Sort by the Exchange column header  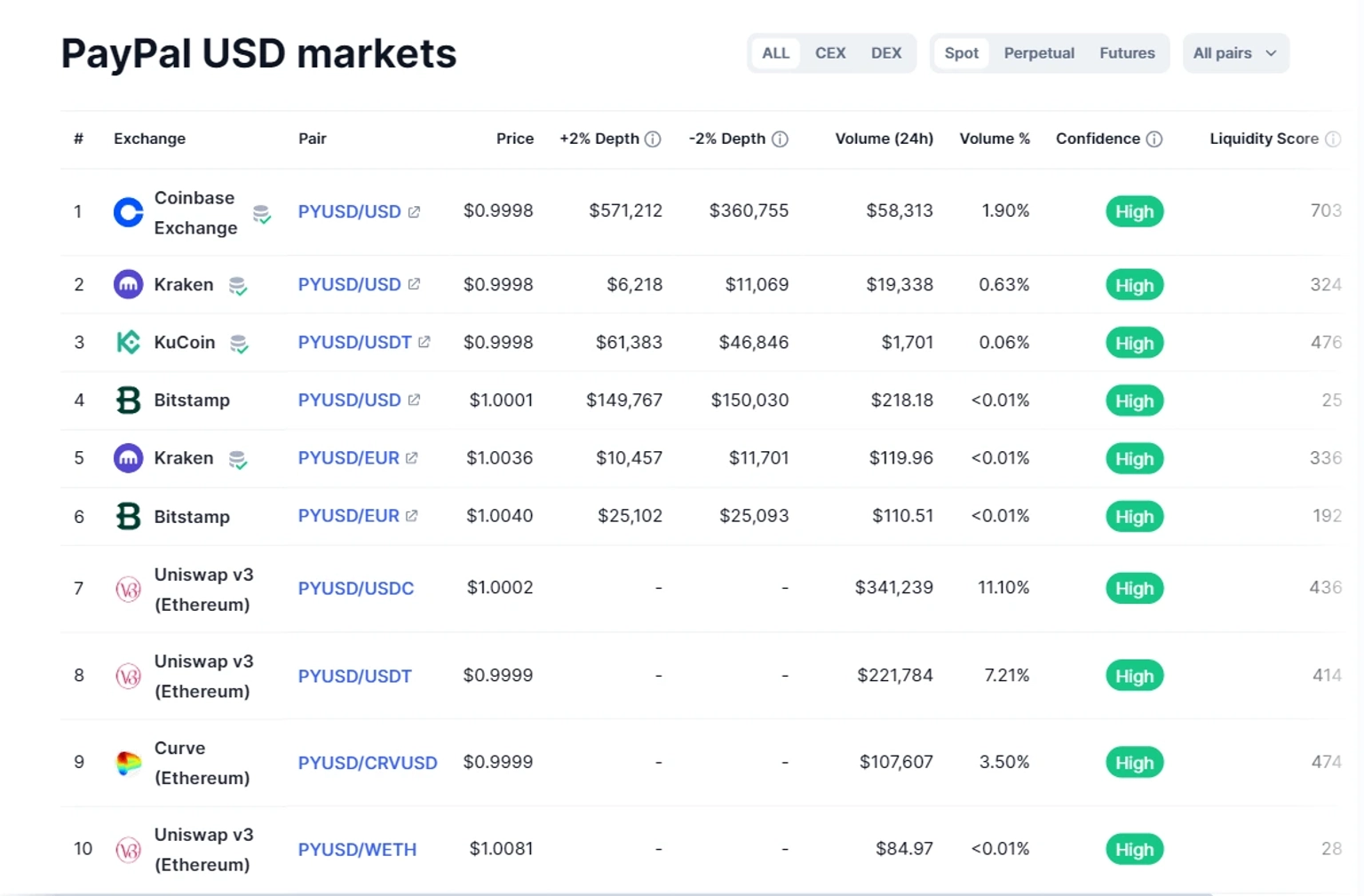click(x=149, y=139)
